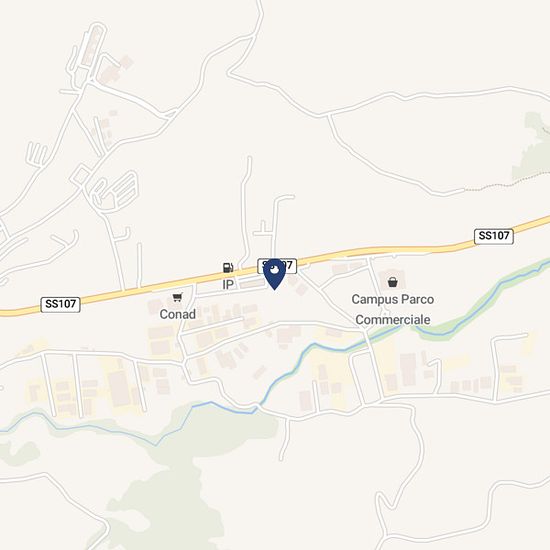Click the SS107 shield at far right
The width and height of the screenshot is (550, 550).
pos(494,236)
